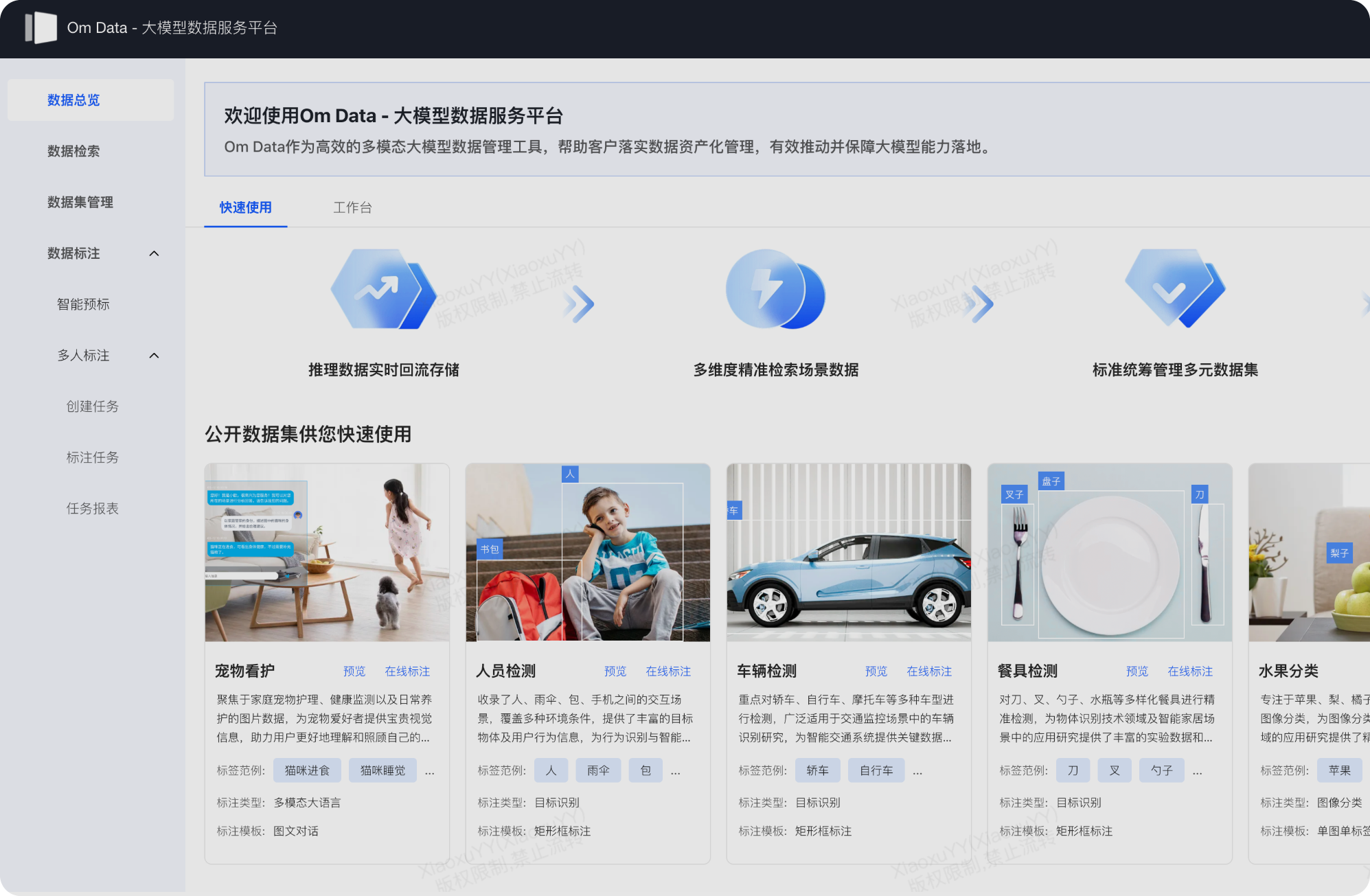Click the 餐具检测 plate thumbnail image
The width and height of the screenshot is (1370, 896).
click(1110, 553)
